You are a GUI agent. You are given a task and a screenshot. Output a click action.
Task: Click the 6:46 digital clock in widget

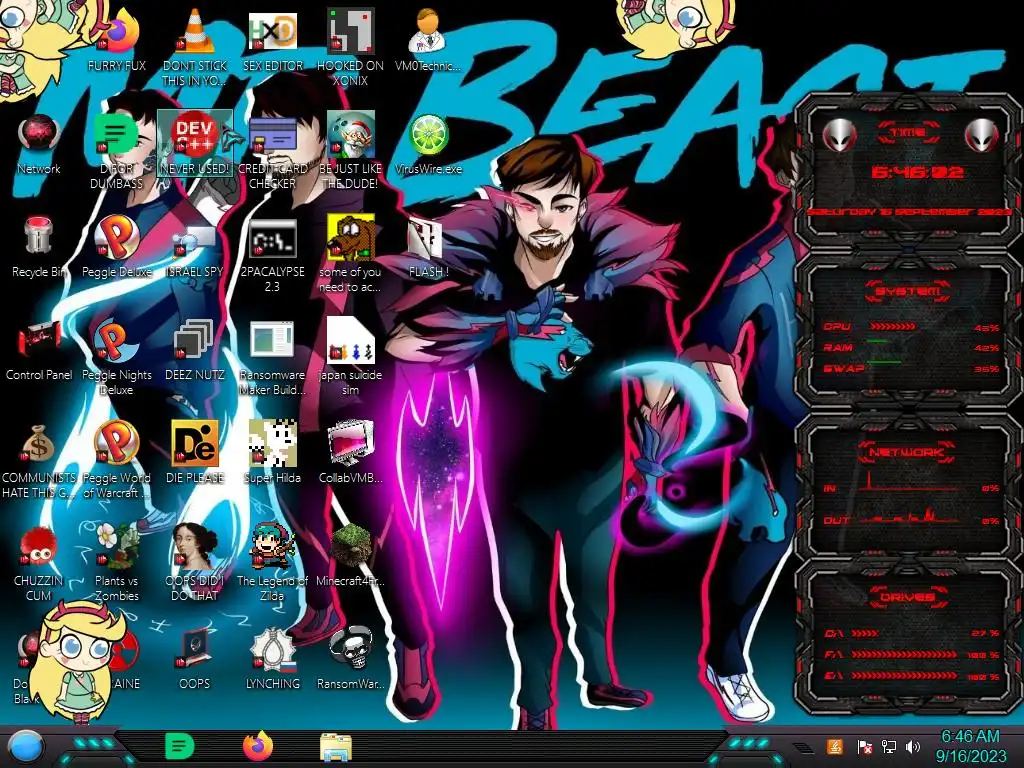pos(917,172)
